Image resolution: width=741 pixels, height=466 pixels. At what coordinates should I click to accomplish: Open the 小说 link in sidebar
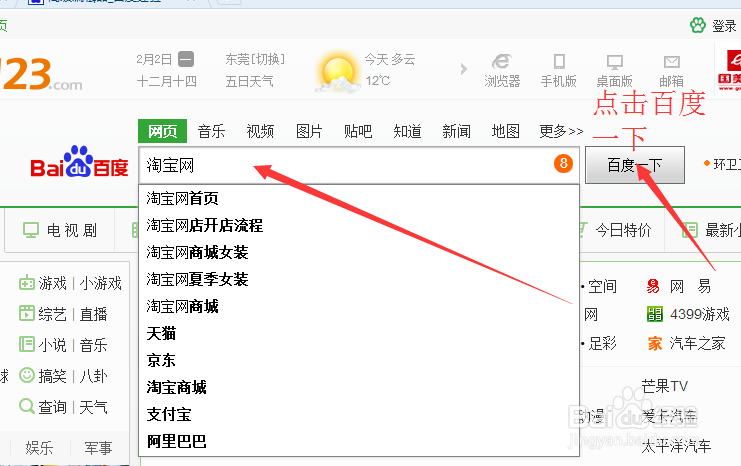[x=52, y=345]
